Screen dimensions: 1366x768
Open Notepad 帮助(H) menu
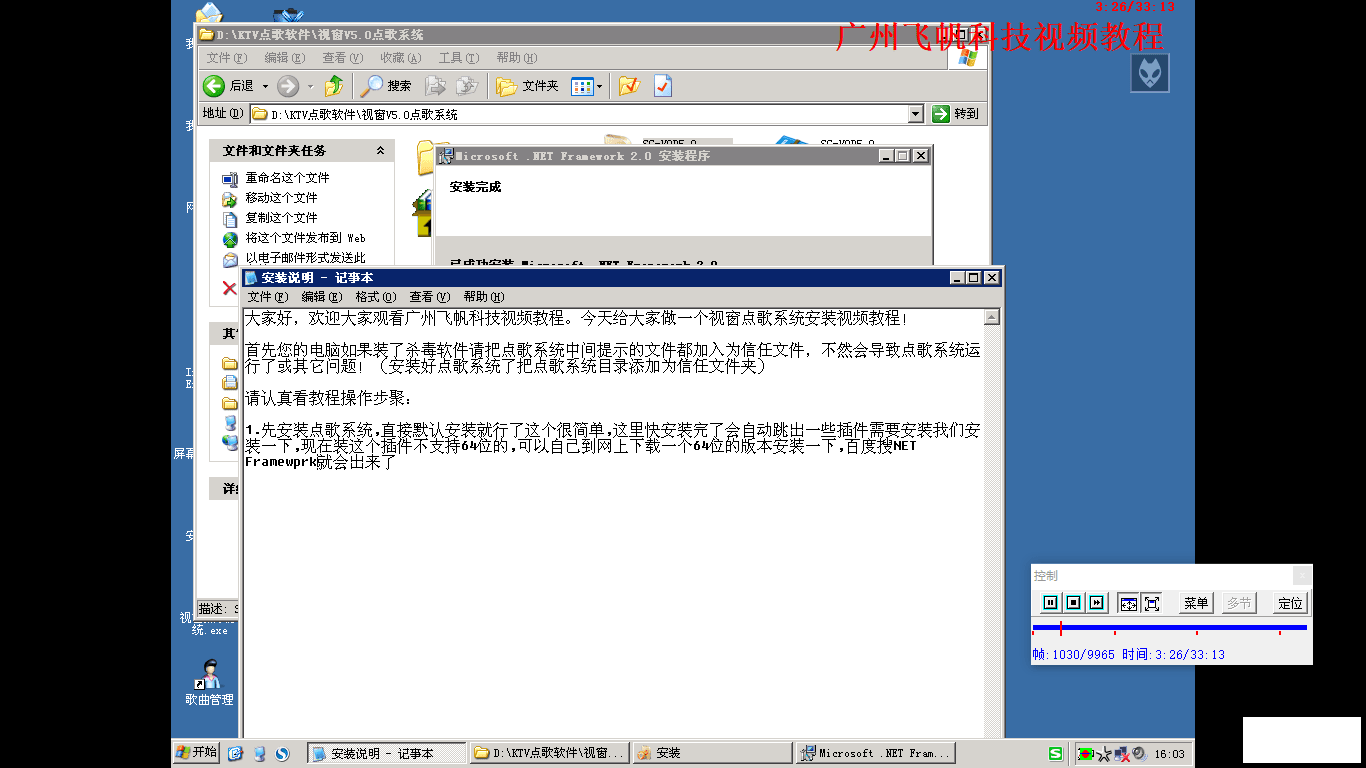click(x=484, y=297)
